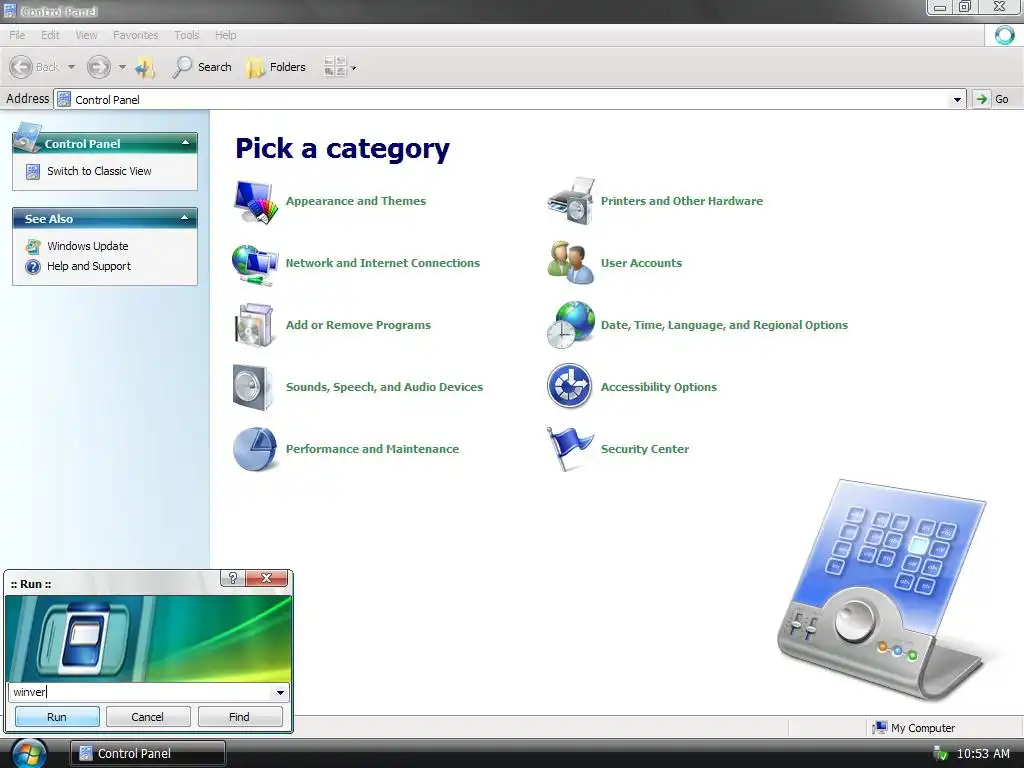This screenshot has width=1024, height=768.
Task: Click Add or Remove Programs link
Action: click(x=359, y=325)
